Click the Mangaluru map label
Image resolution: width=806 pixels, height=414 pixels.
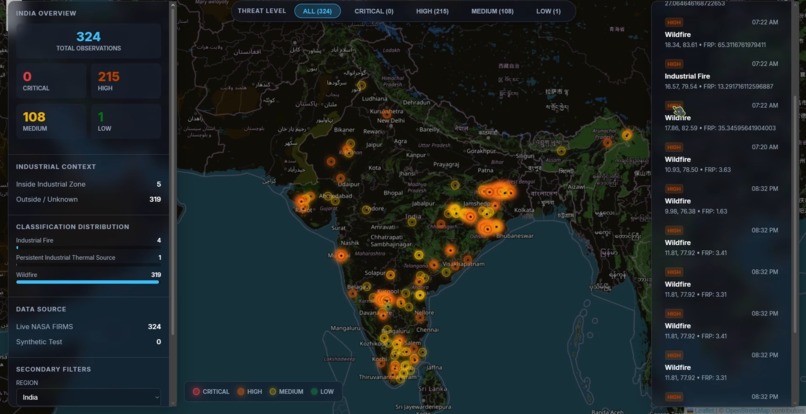(x=344, y=328)
